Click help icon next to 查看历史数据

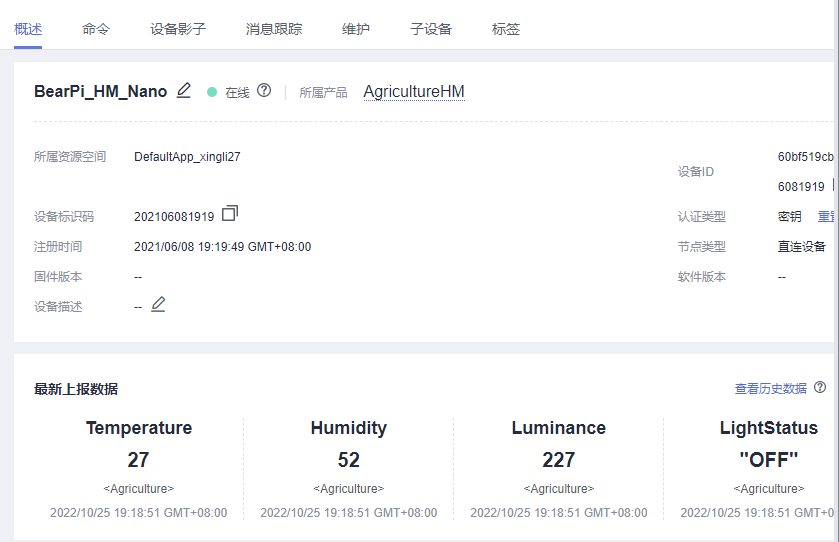[820, 388]
